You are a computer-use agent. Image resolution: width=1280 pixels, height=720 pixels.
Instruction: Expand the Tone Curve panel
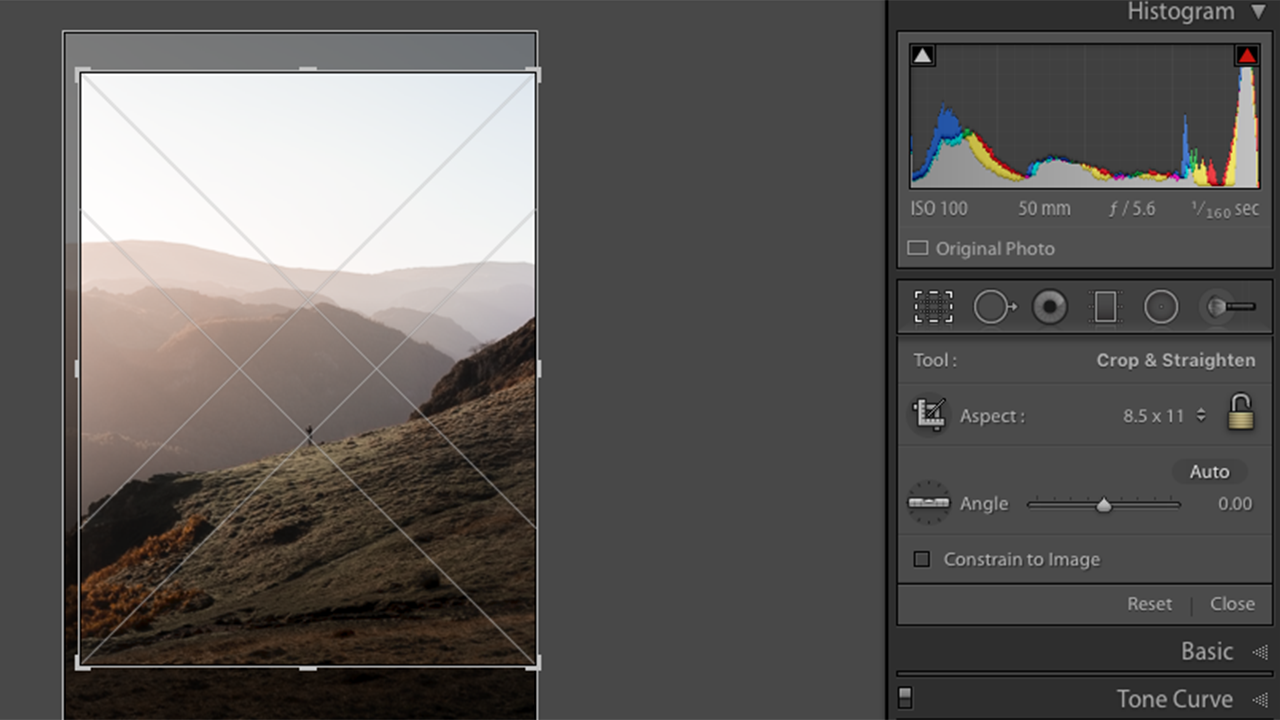point(1259,700)
